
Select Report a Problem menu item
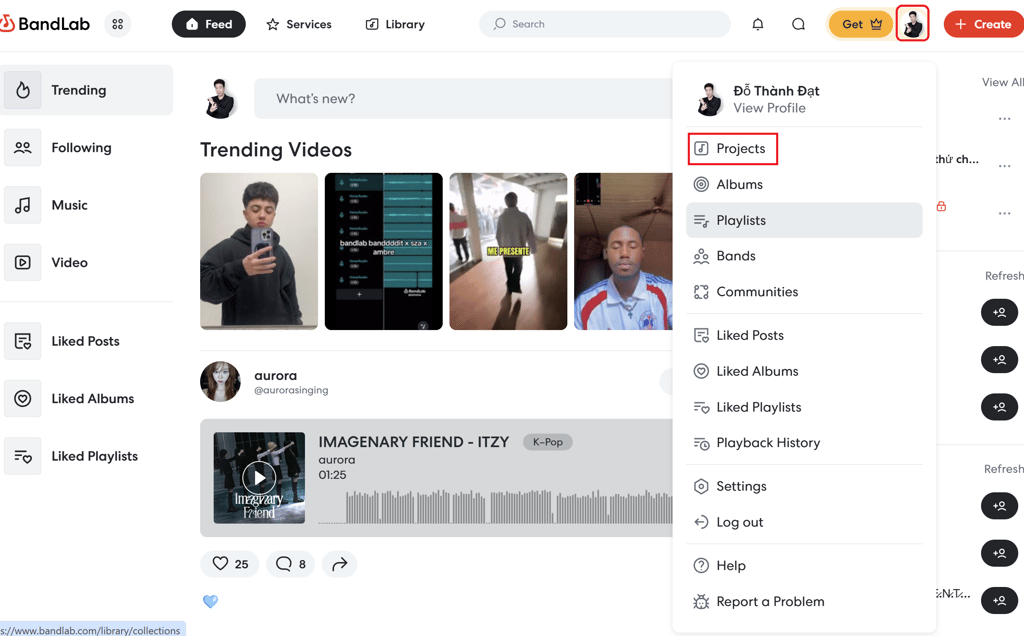(x=804, y=601)
